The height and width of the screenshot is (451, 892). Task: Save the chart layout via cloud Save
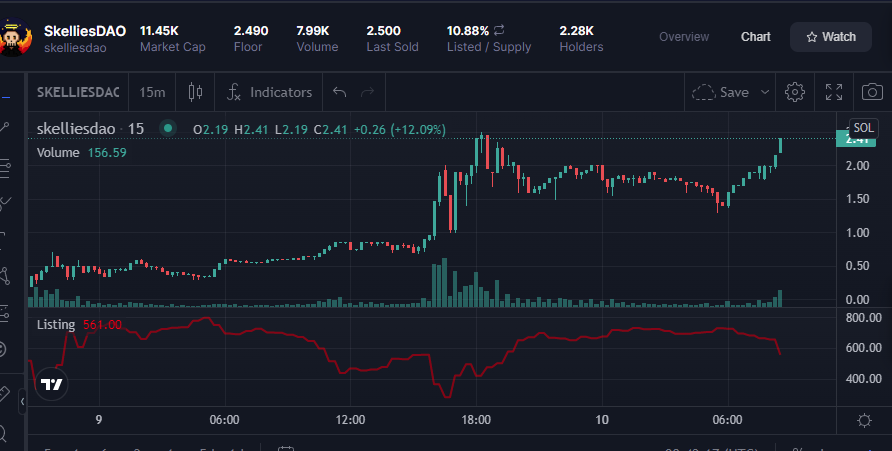[x=721, y=92]
